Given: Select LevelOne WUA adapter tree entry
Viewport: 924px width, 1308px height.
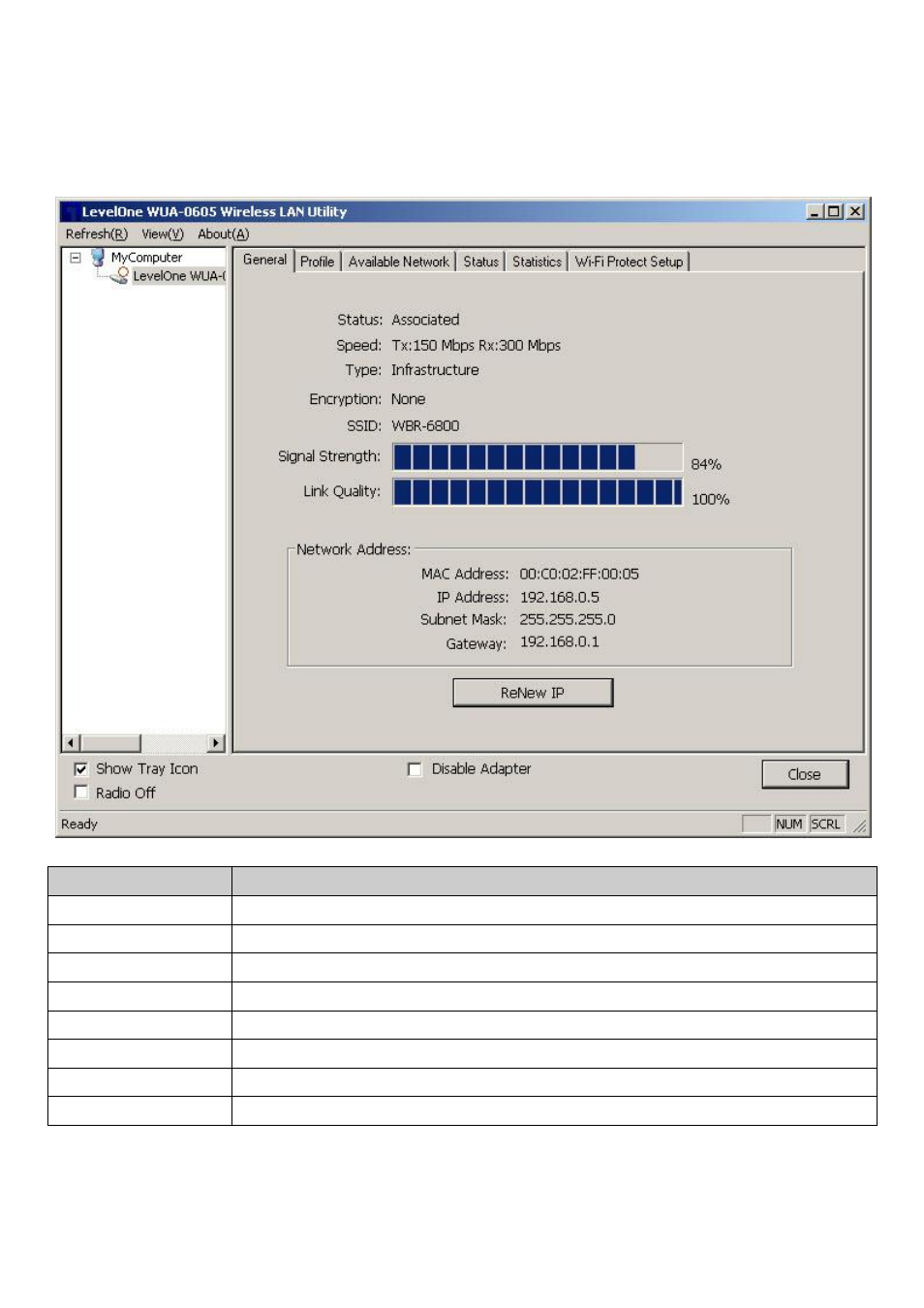Looking at the screenshot, I should (178, 276).
